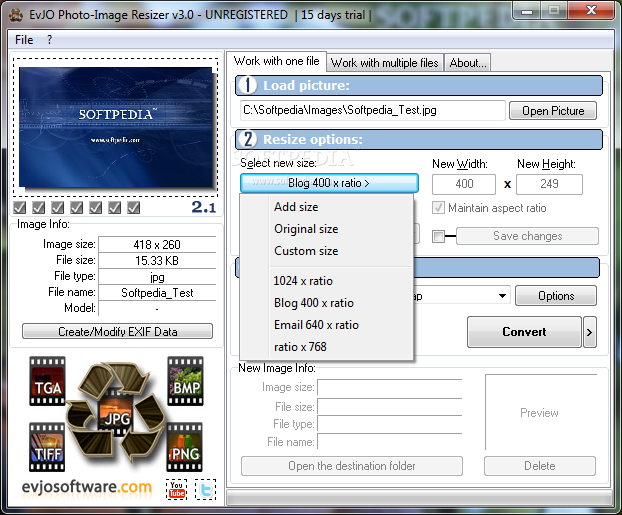Click the New Image Info Image size field

pyautogui.click(x=390, y=387)
